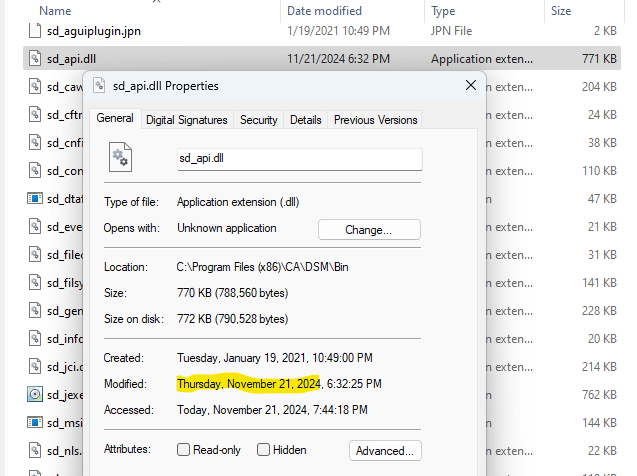
Task: Click the Properties title bar file icon
Action: click(99, 85)
